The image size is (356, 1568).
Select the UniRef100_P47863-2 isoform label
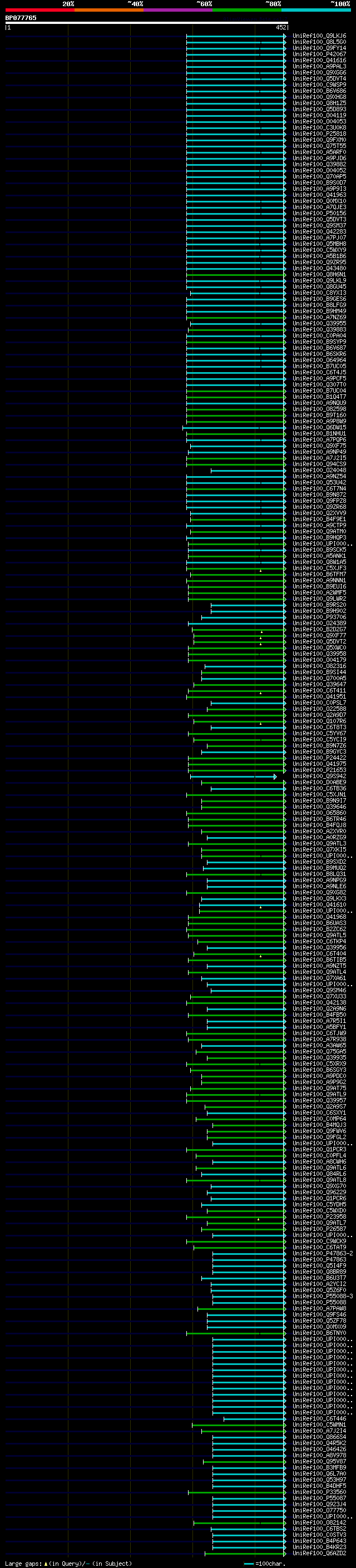pyautogui.click(x=323, y=1254)
